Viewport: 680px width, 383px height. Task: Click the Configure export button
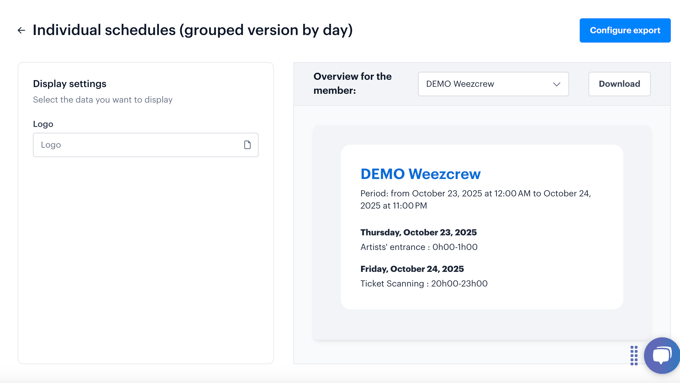625,30
